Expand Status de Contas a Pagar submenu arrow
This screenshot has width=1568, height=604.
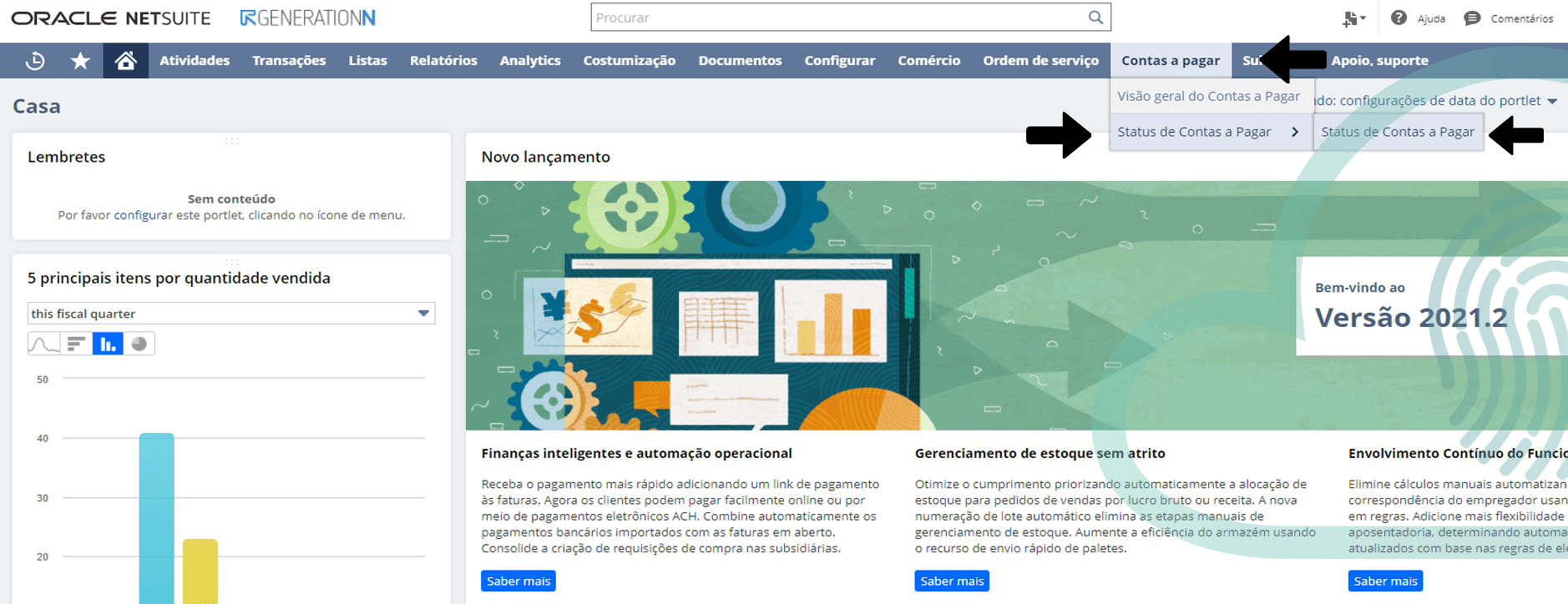[x=1295, y=132]
